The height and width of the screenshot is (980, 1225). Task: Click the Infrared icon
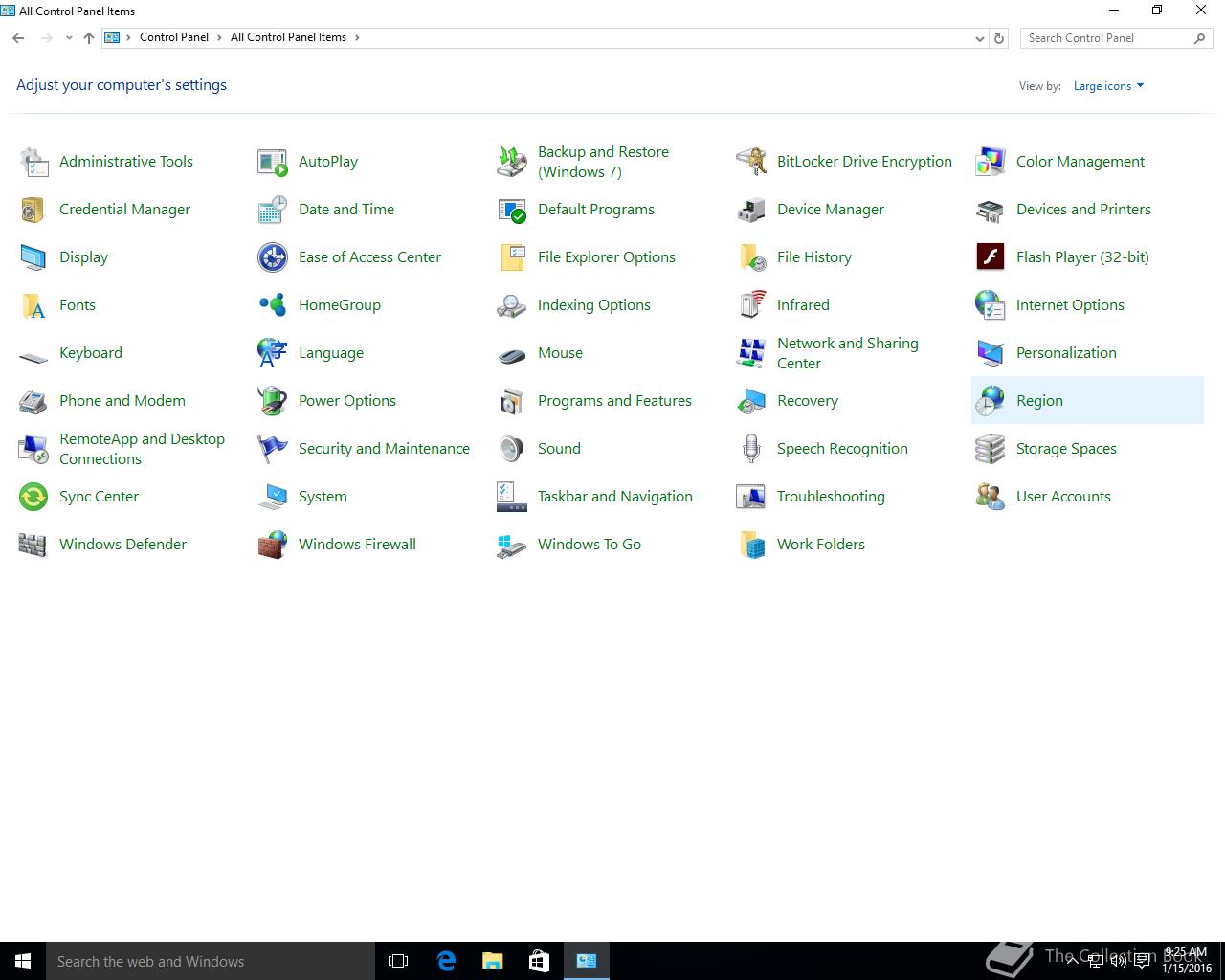(x=751, y=305)
